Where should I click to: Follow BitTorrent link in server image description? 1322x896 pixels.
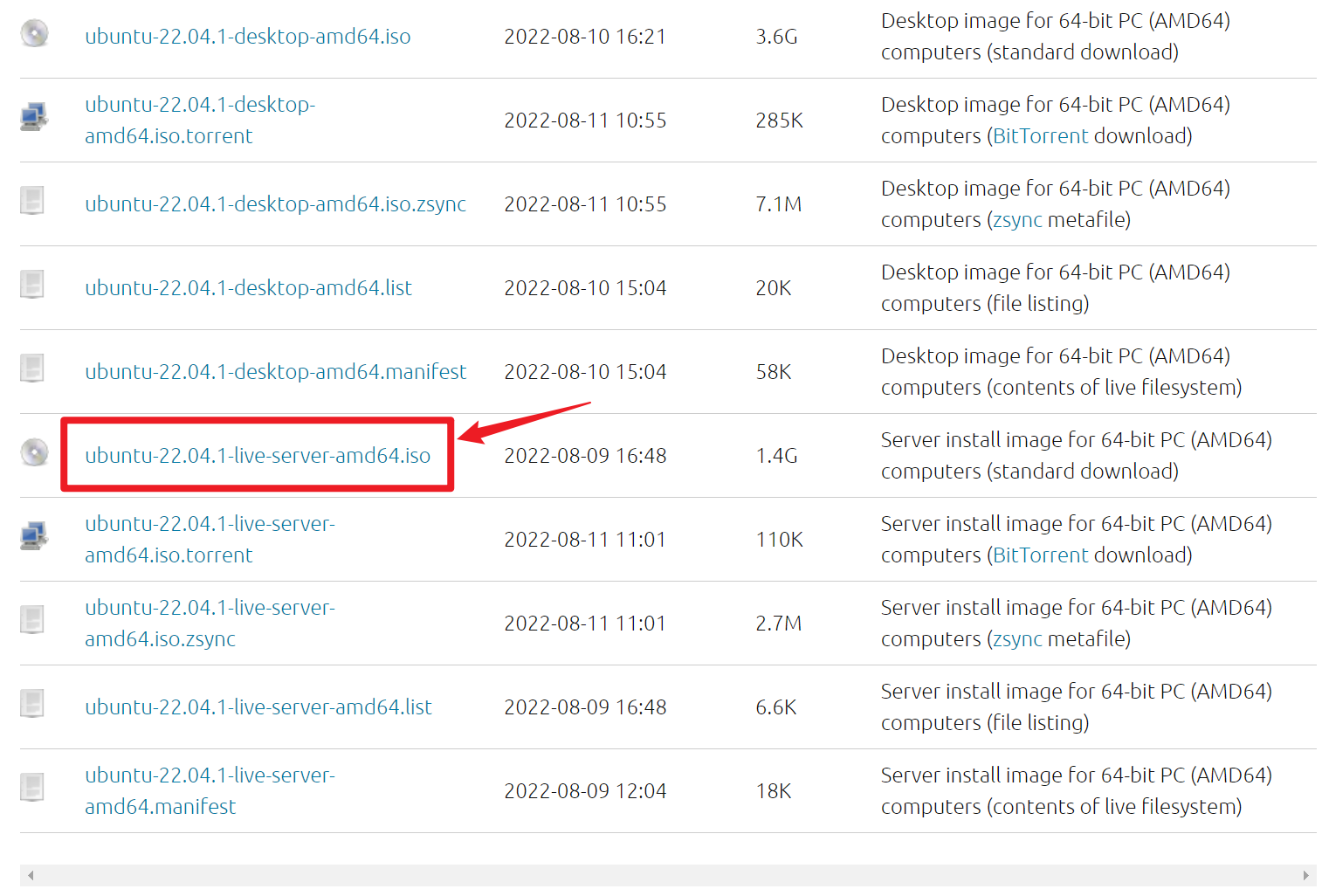[1041, 555]
